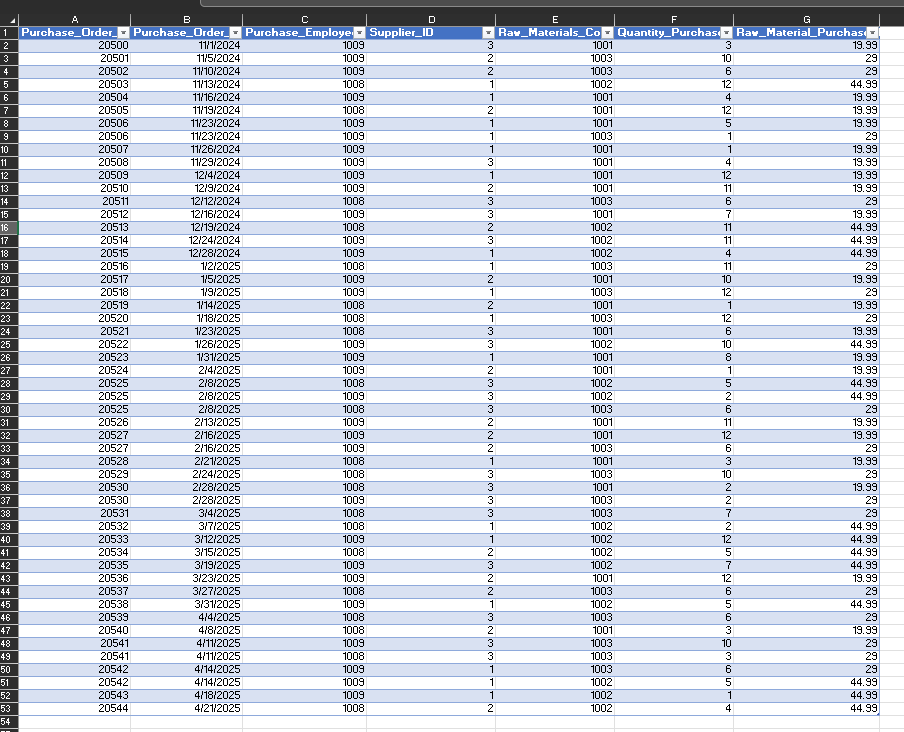Click cell containing order number 20503
Screen dimensions: 904x732
74,85
